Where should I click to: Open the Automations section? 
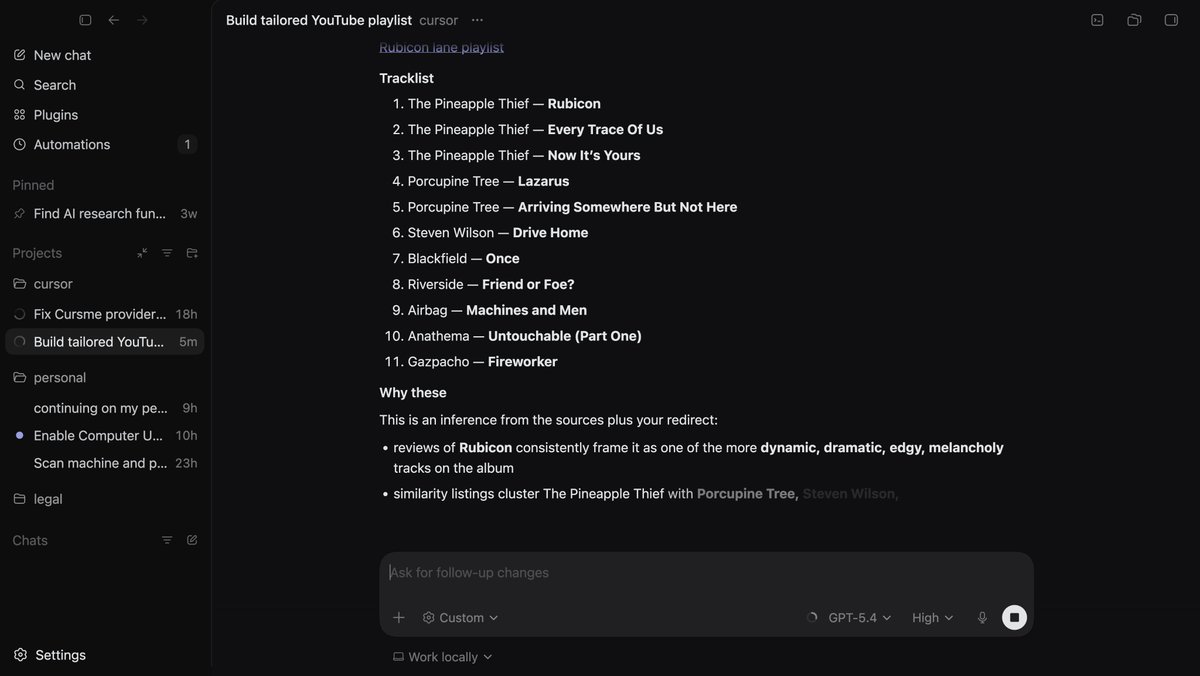click(71, 145)
